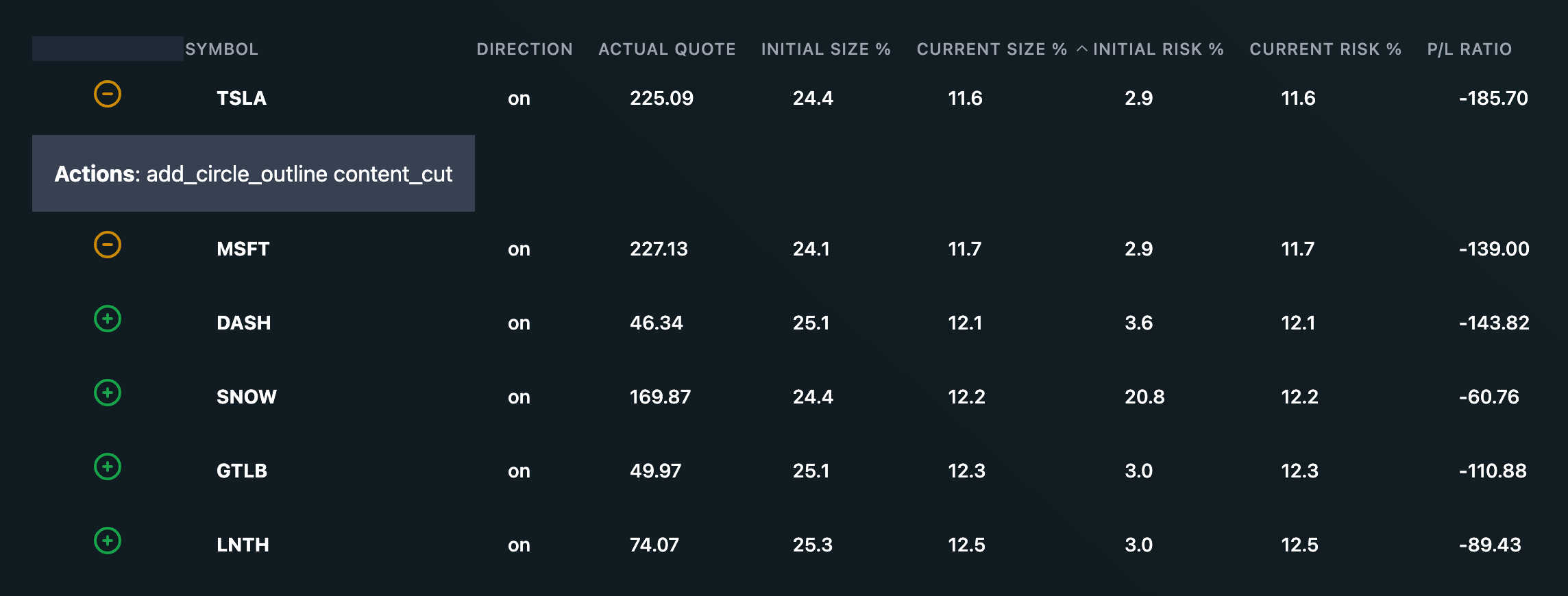Sort table by Current Size % header
Image resolution: width=1568 pixels, height=596 pixels.
pyautogui.click(x=992, y=49)
